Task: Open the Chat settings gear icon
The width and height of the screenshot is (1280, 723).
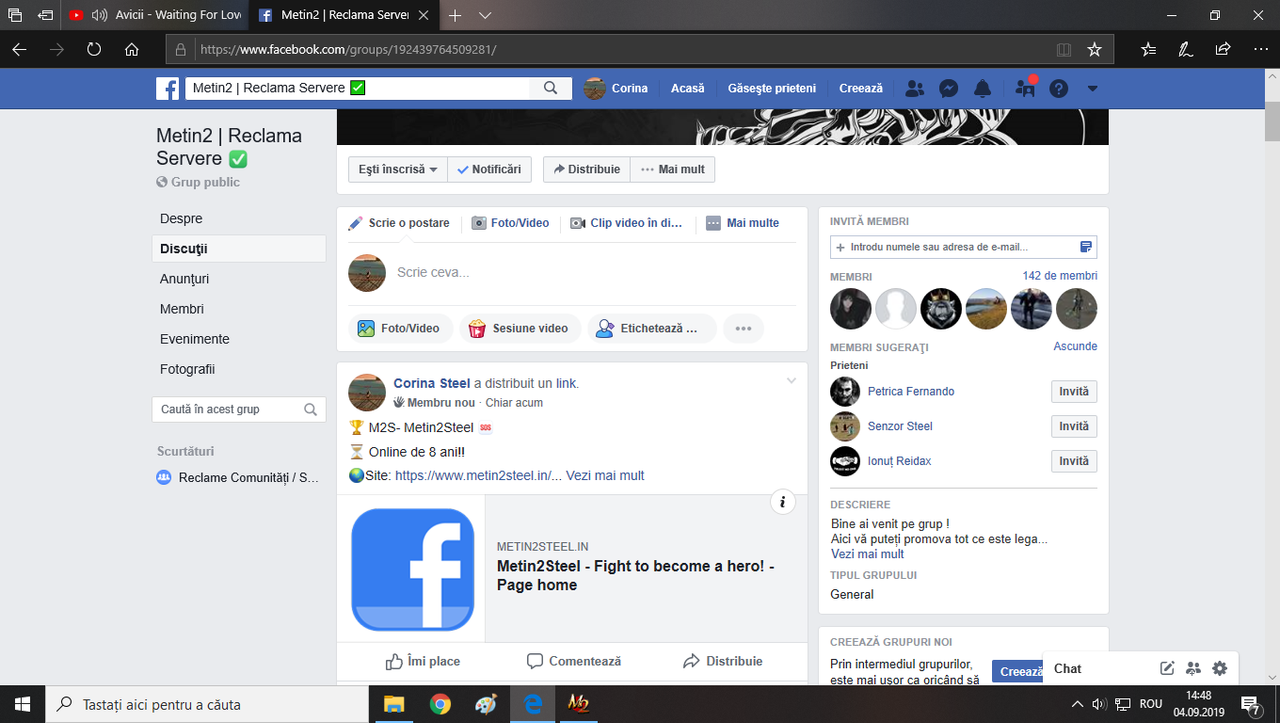Action: pyautogui.click(x=1219, y=668)
